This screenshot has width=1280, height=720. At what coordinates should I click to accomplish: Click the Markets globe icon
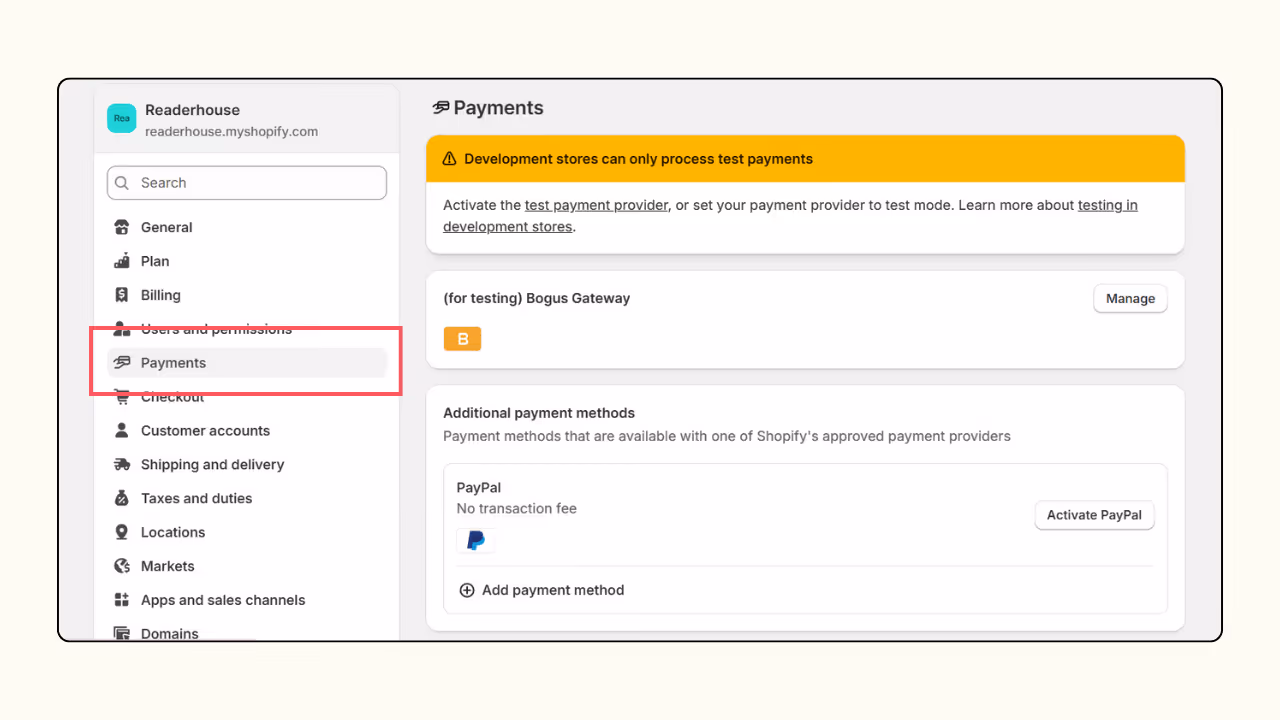(x=122, y=566)
